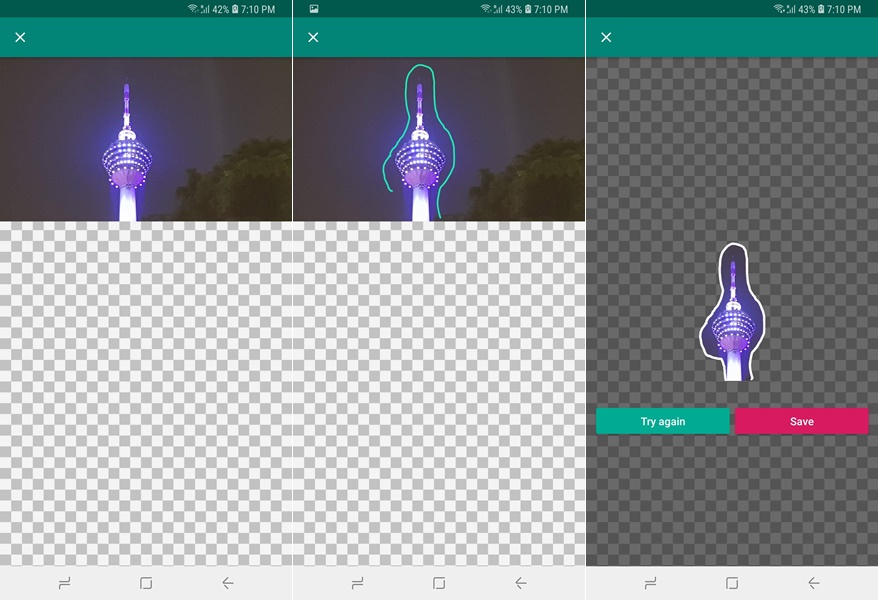Tap the cut-out tower sticker preview

tap(732, 312)
